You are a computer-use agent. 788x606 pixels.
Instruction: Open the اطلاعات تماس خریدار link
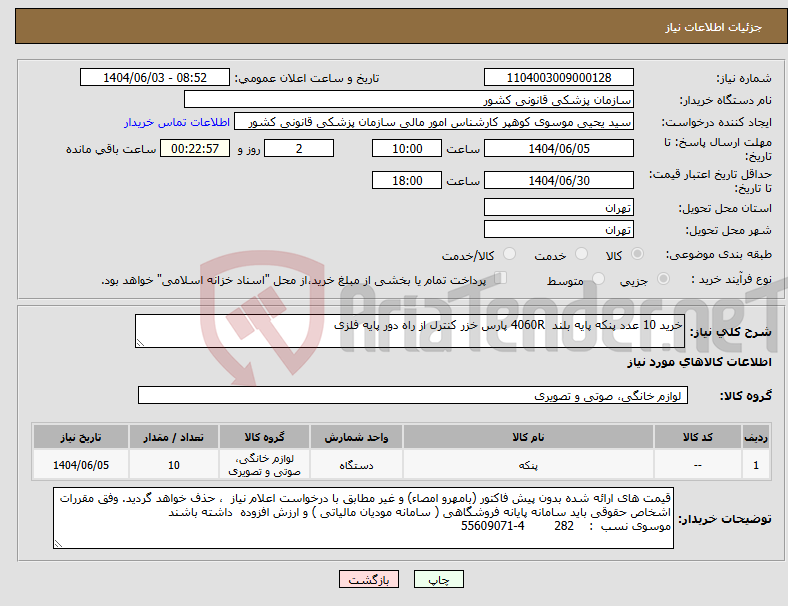pyautogui.click(x=177, y=122)
